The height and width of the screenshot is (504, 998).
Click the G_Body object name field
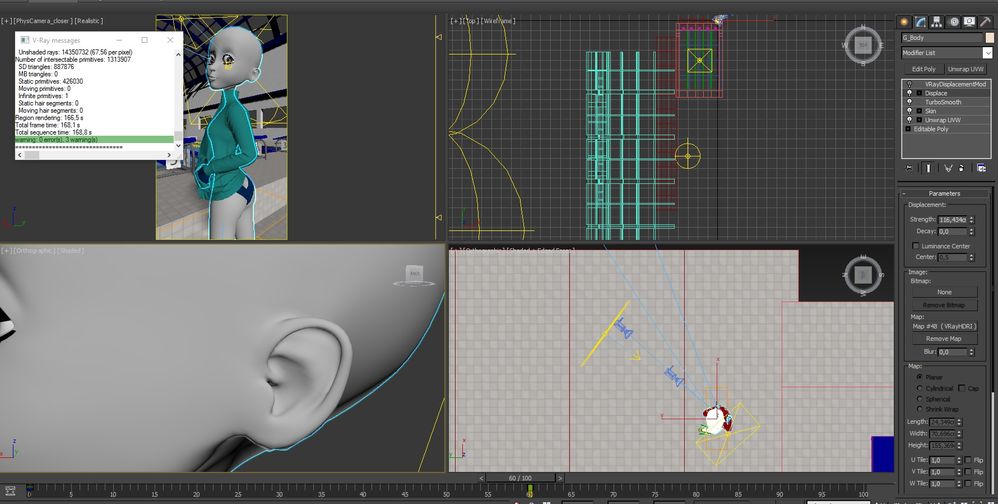(x=942, y=38)
